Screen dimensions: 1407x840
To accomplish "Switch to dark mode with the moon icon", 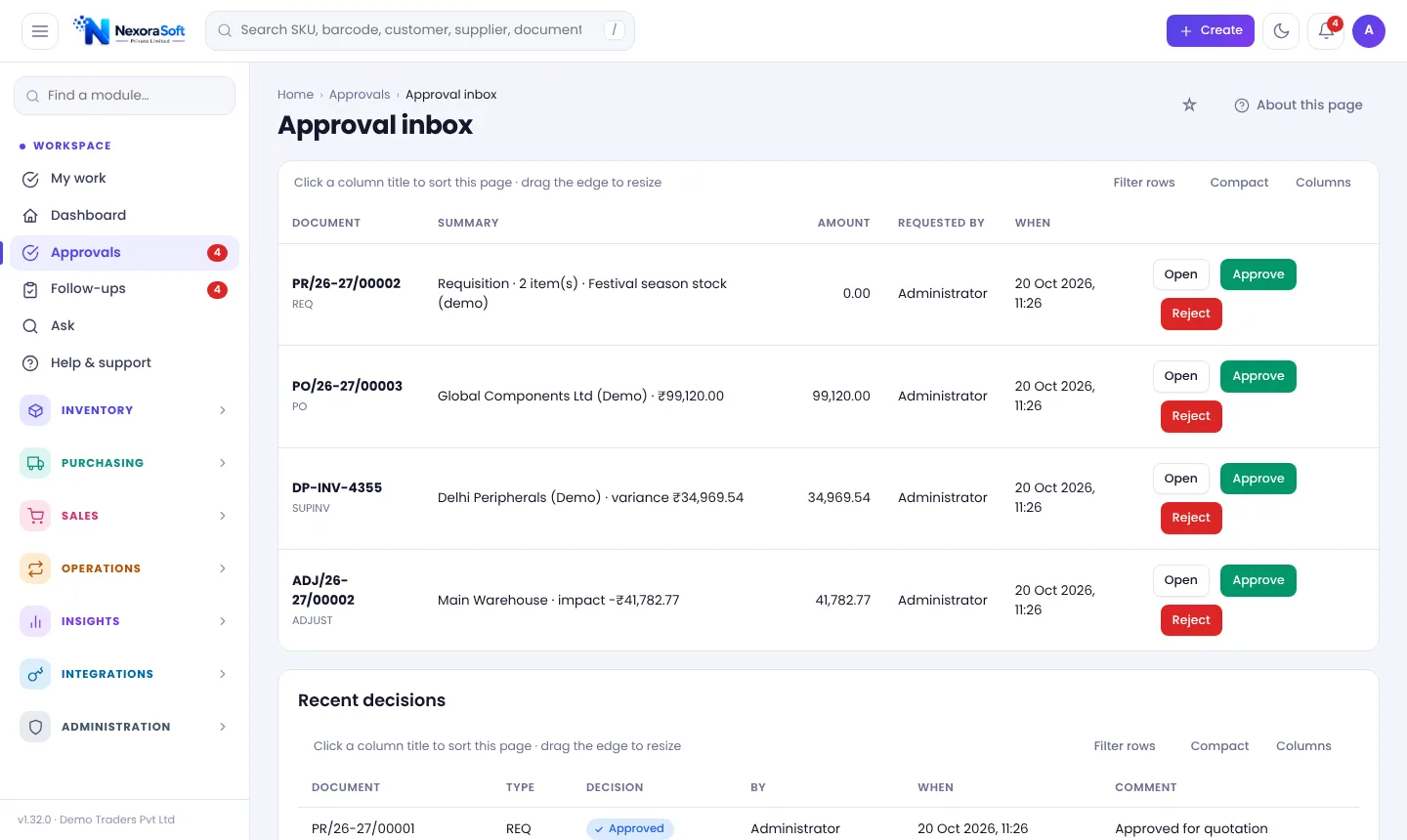I will pos(1281,31).
